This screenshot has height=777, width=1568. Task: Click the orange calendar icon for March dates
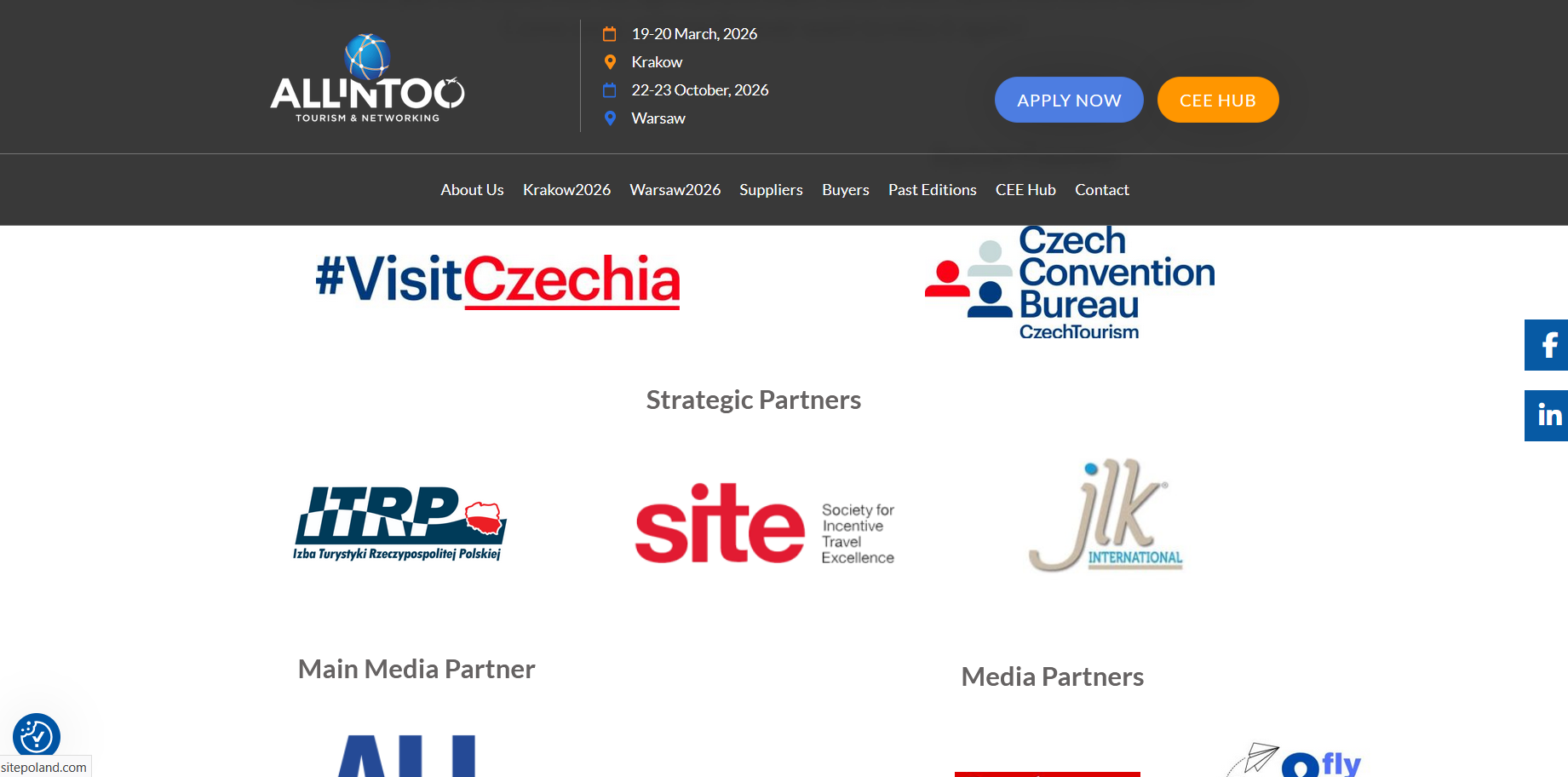point(610,34)
